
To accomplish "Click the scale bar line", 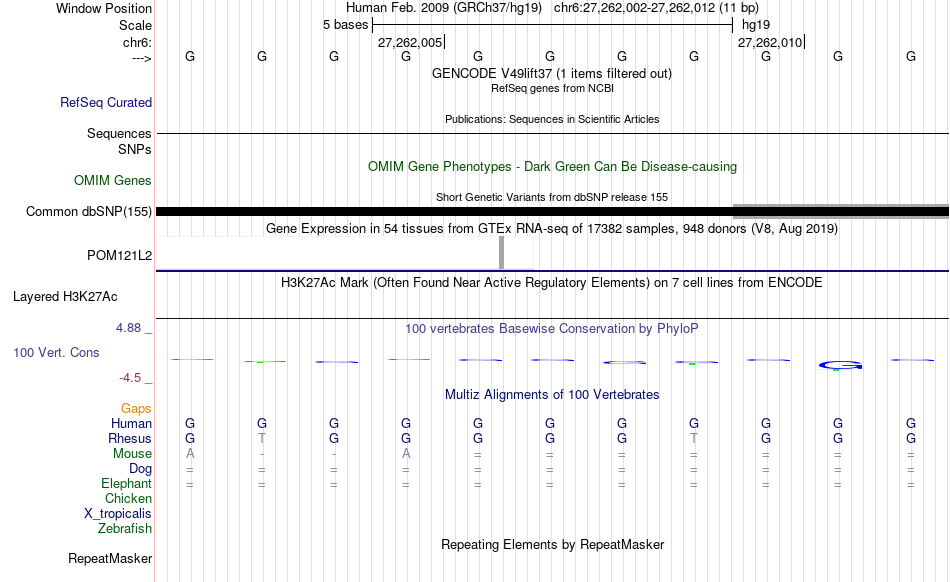I will 553,25.
